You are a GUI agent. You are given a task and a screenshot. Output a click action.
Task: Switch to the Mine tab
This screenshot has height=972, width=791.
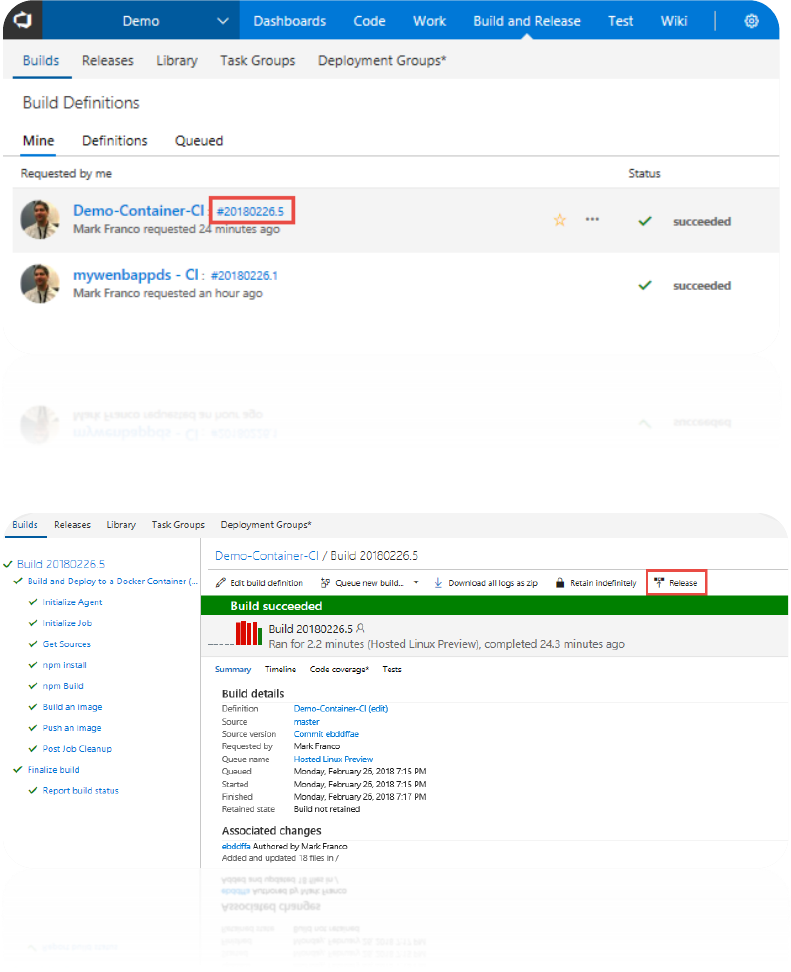coord(38,141)
